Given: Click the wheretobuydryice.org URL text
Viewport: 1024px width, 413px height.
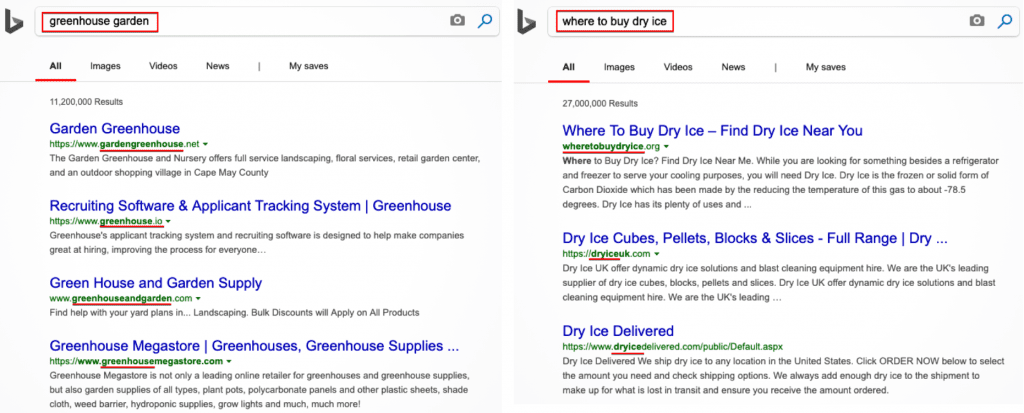Looking at the screenshot, I should (x=611, y=146).
